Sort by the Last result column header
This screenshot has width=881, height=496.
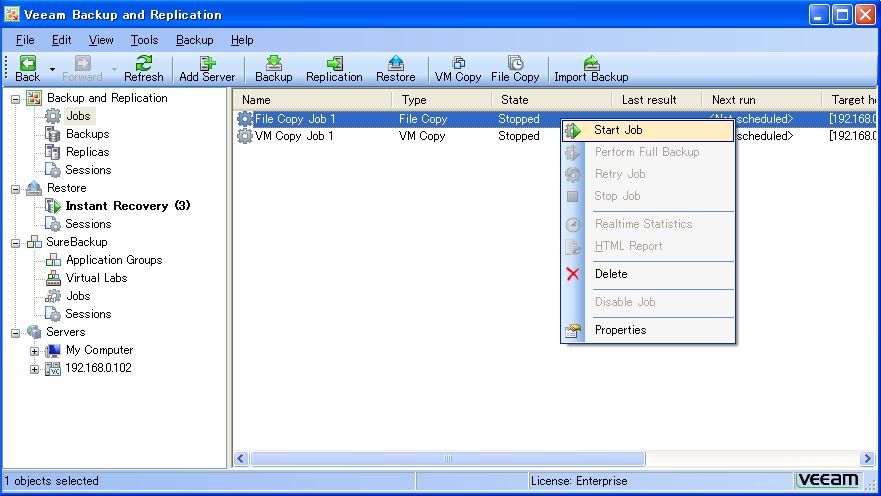(x=657, y=100)
